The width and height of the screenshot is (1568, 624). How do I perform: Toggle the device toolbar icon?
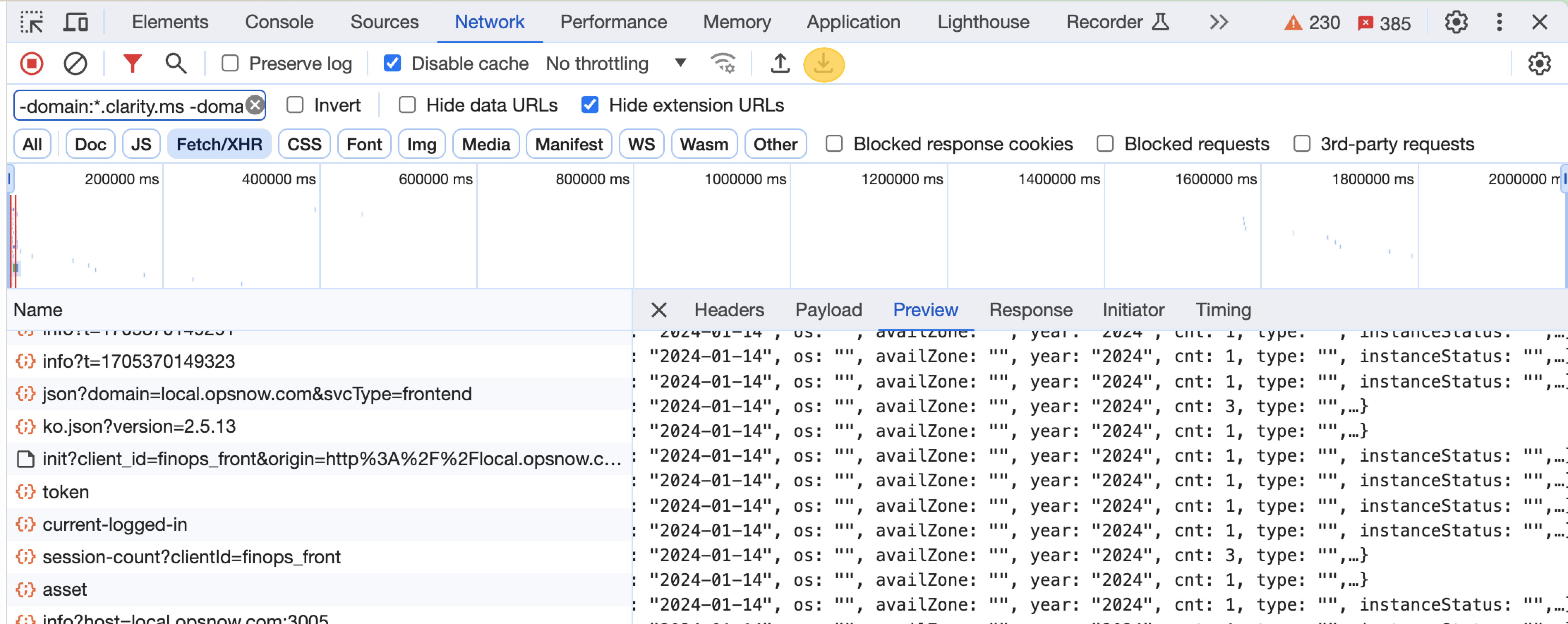76,23
